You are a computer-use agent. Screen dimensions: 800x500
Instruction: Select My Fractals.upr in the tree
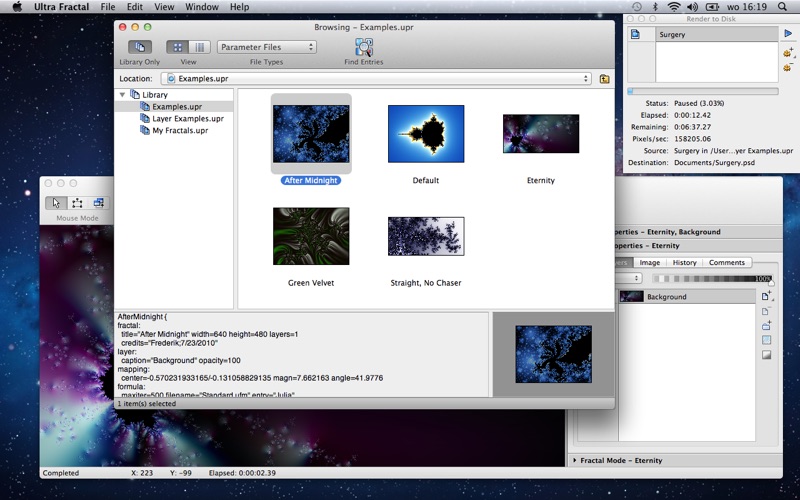[x=173, y=130]
